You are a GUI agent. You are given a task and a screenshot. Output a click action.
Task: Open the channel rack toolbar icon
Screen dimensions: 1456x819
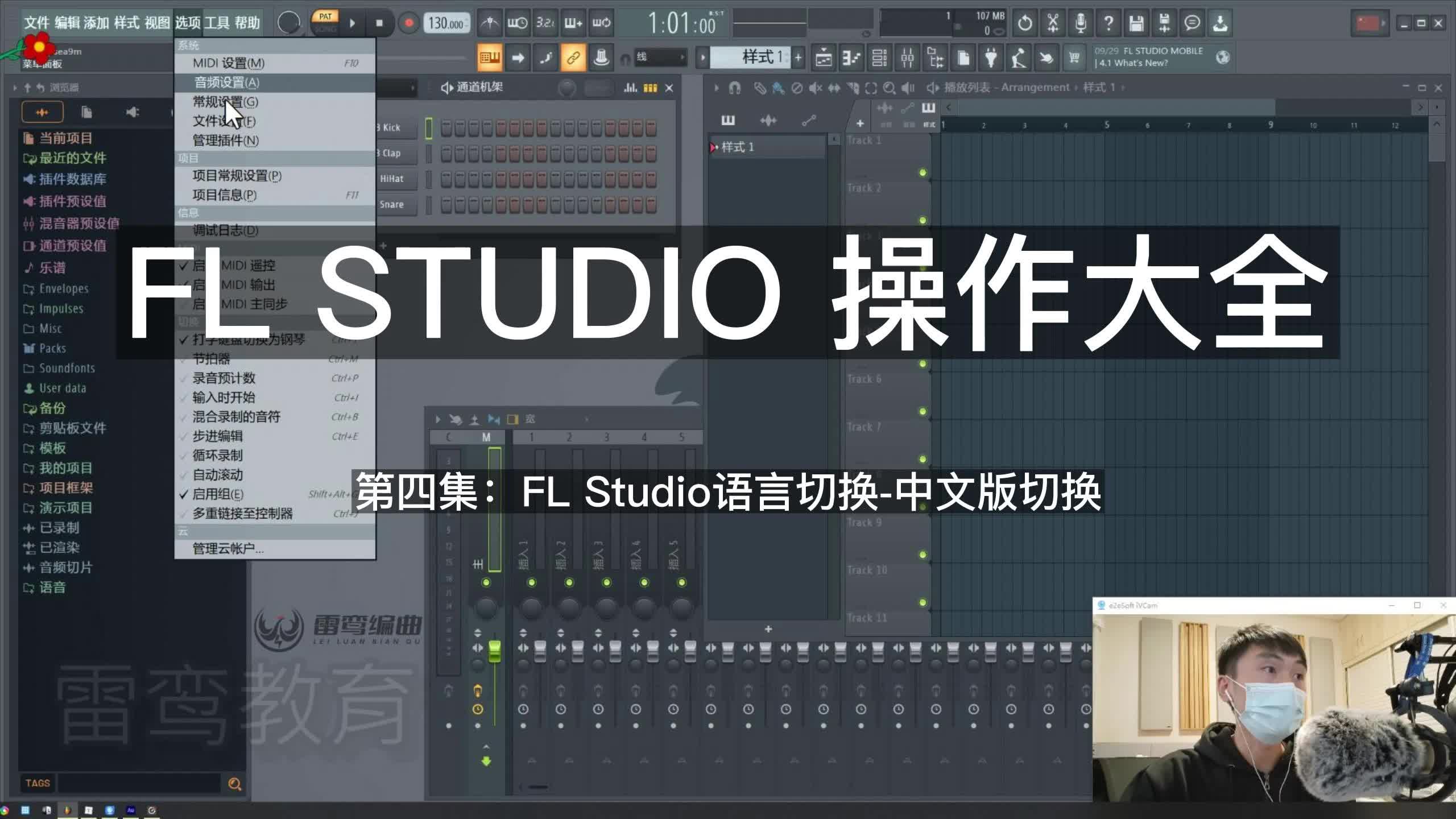[x=879, y=57]
